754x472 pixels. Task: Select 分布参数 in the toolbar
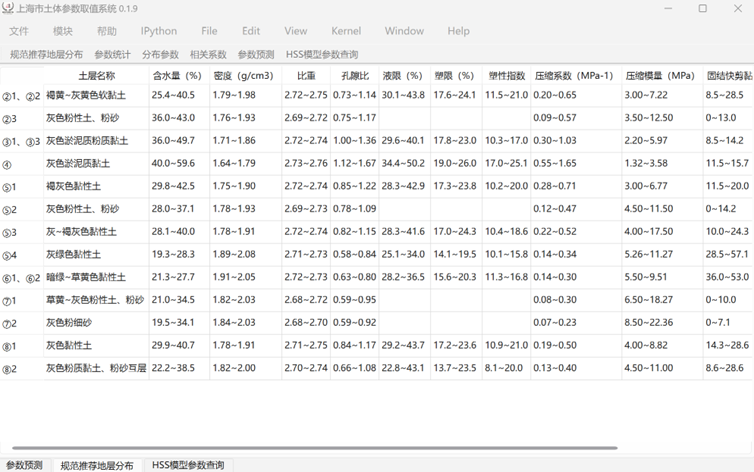coord(160,55)
